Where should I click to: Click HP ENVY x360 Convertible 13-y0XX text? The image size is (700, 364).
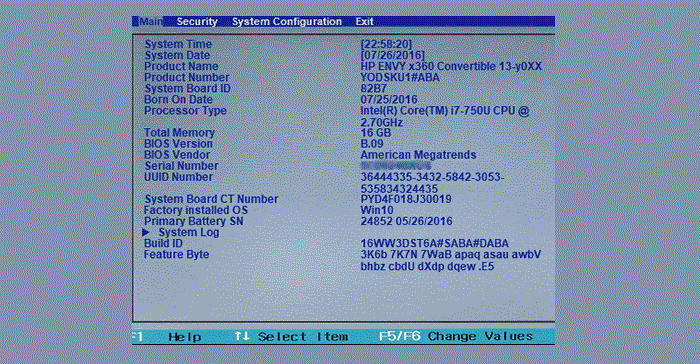coord(451,66)
